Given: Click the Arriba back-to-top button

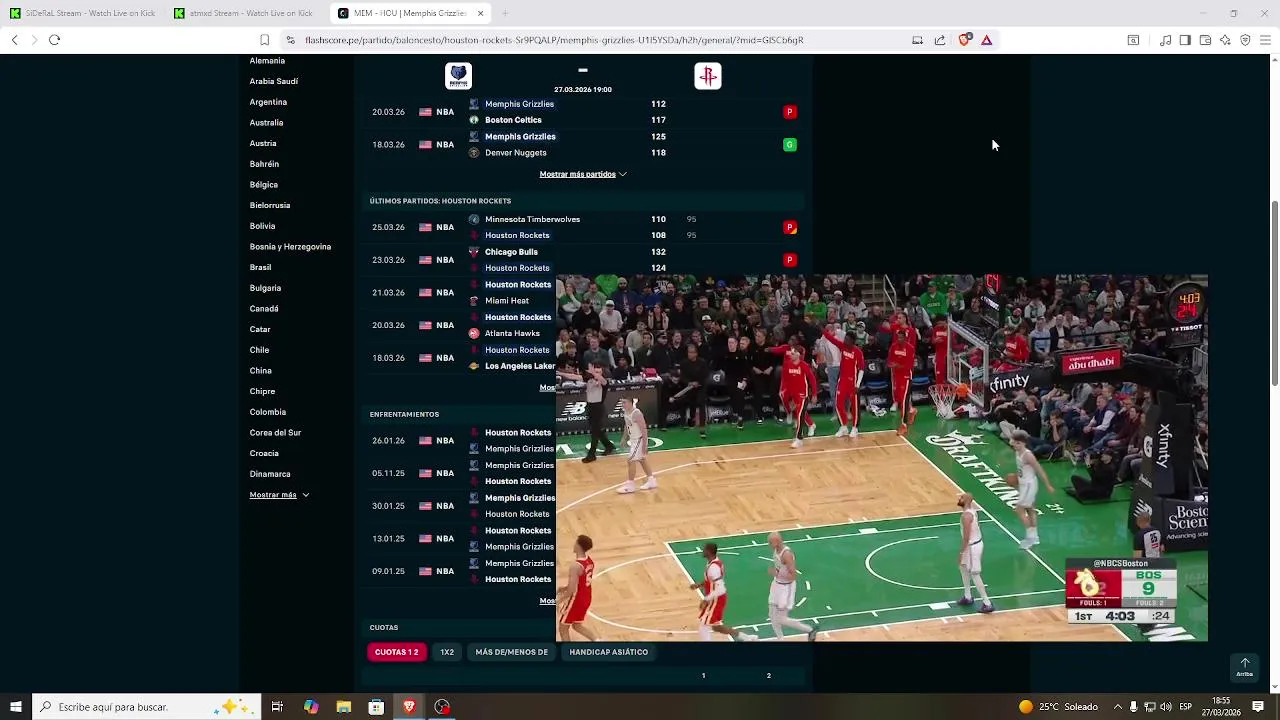Looking at the screenshot, I should point(1244,667).
